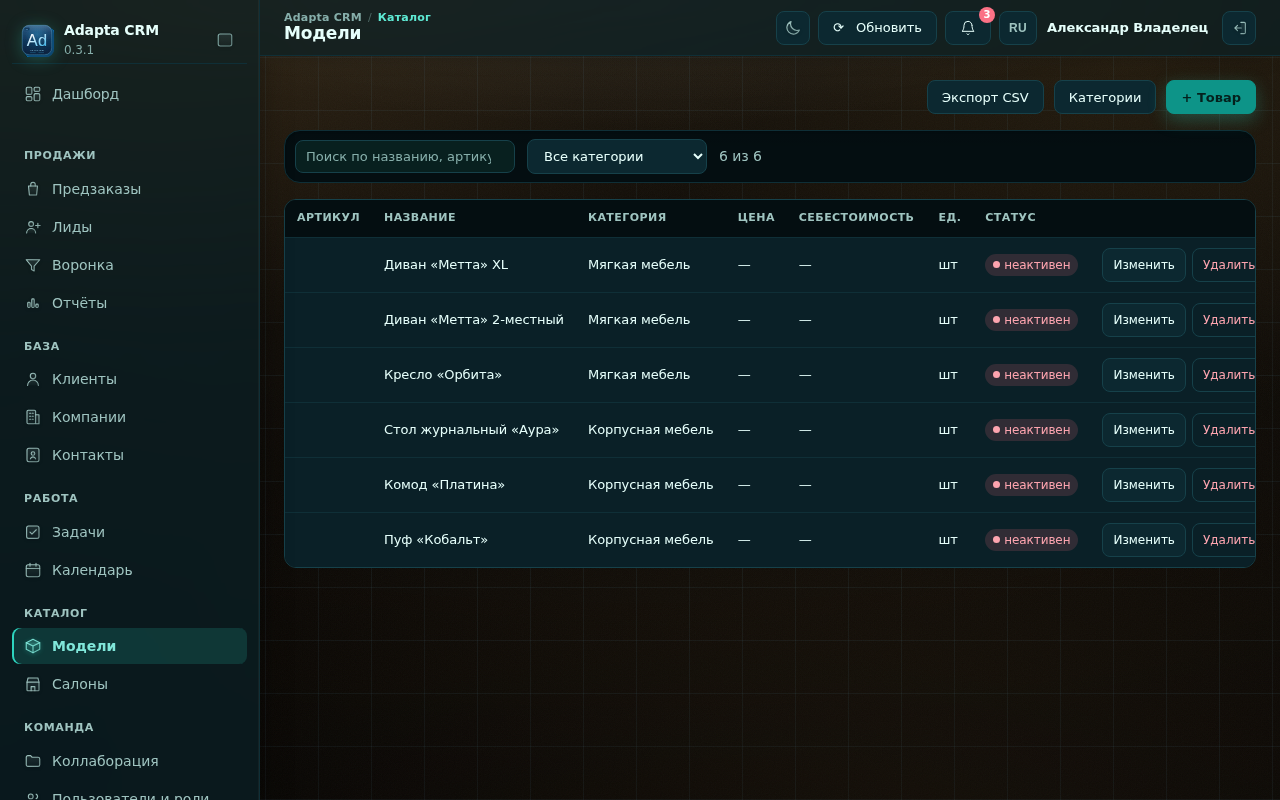This screenshot has height=800, width=1280.
Task: Open Предзаказы in the sidebar
Action: [x=130, y=189]
